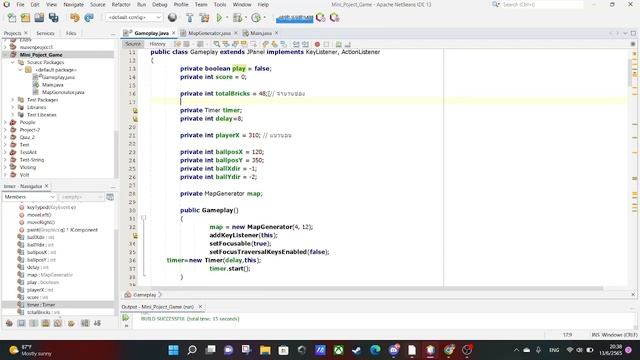This screenshot has width=640, height=360.
Task: Click the editor horizontal scrollbar
Action: (x=371, y=288)
